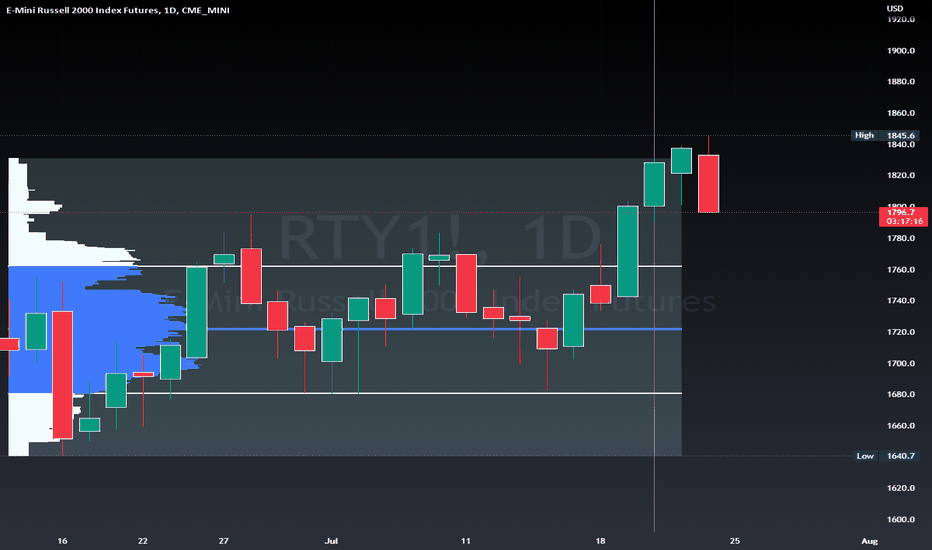Click the date label 25 on time axis
The width and height of the screenshot is (932, 550).
735,541
